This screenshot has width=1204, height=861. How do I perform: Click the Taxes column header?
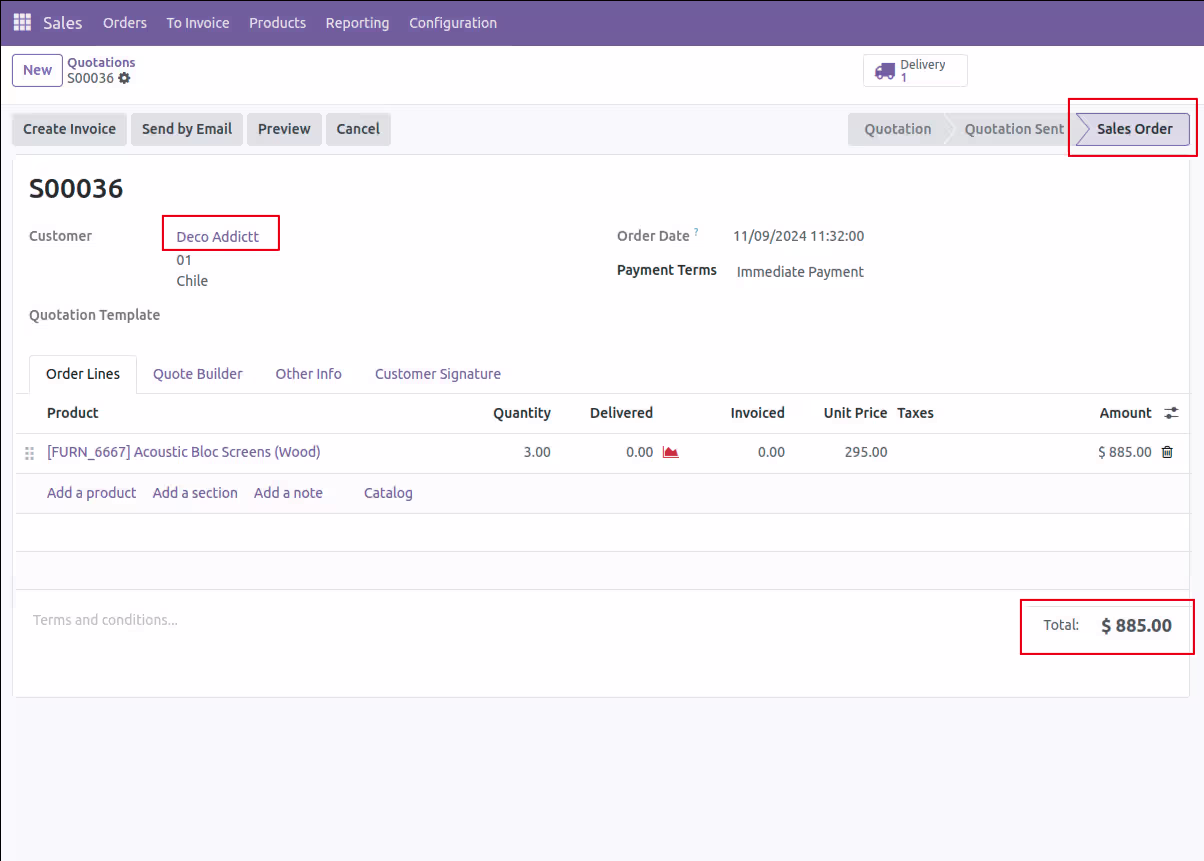click(915, 413)
